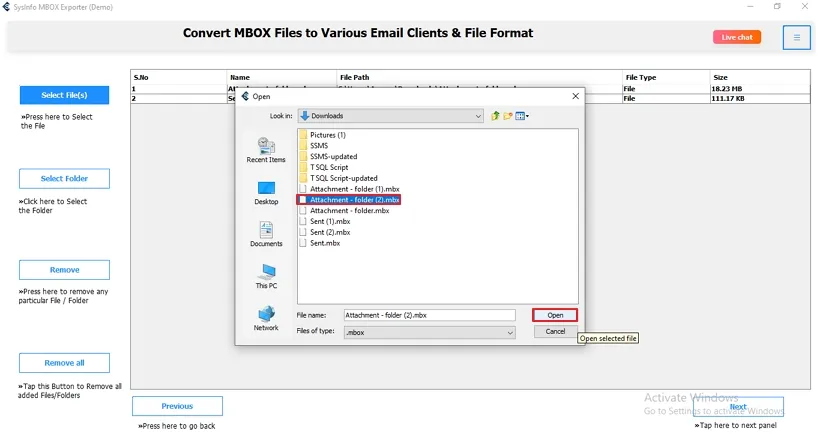Go to Documents shortcut
This screenshot has height=437, width=820.
(x=266, y=234)
